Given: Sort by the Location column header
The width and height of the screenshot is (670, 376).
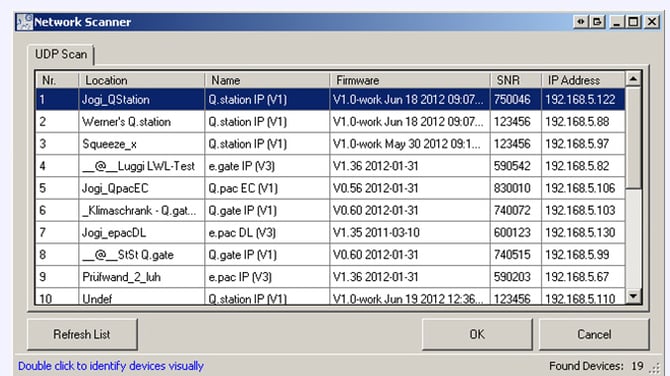Looking at the screenshot, I should pyautogui.click(x=141, y=80).
